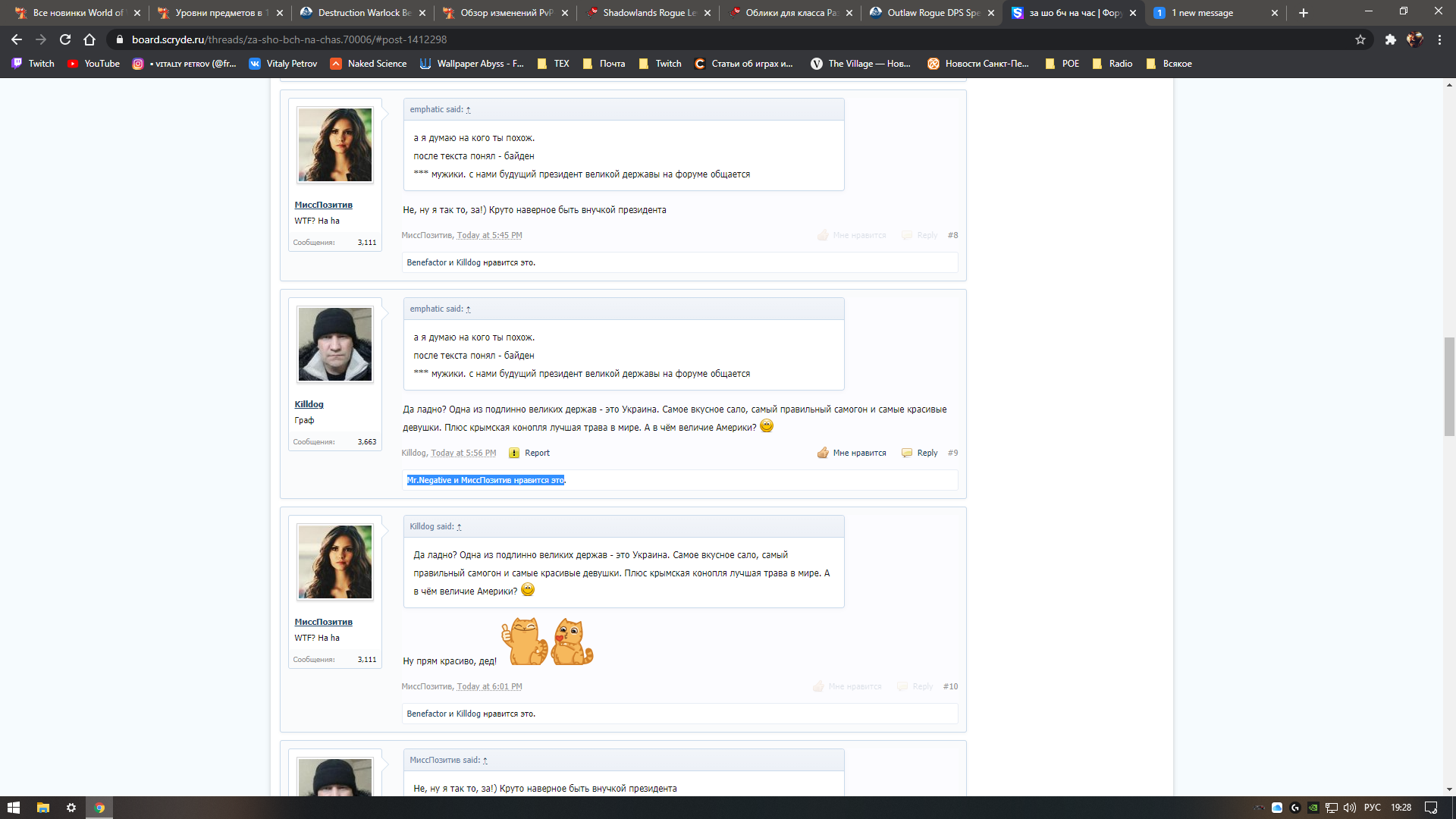Bookmark this page with star icon
This screenshot has height=819, width=1456.
click(1360, 39)
